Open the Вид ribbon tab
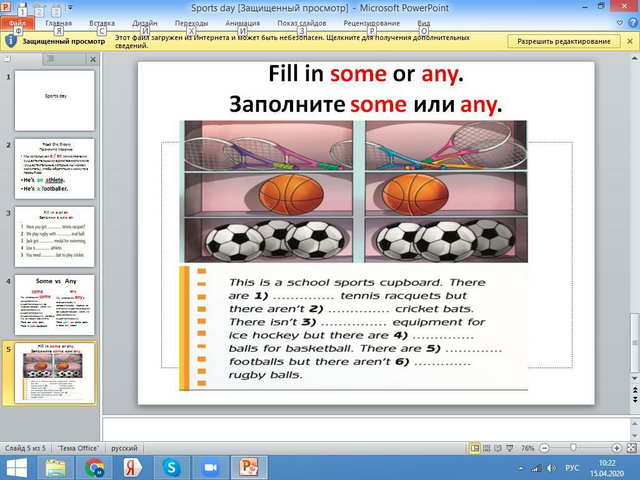This screenshot has height=480, width=640. coord(424,23)
